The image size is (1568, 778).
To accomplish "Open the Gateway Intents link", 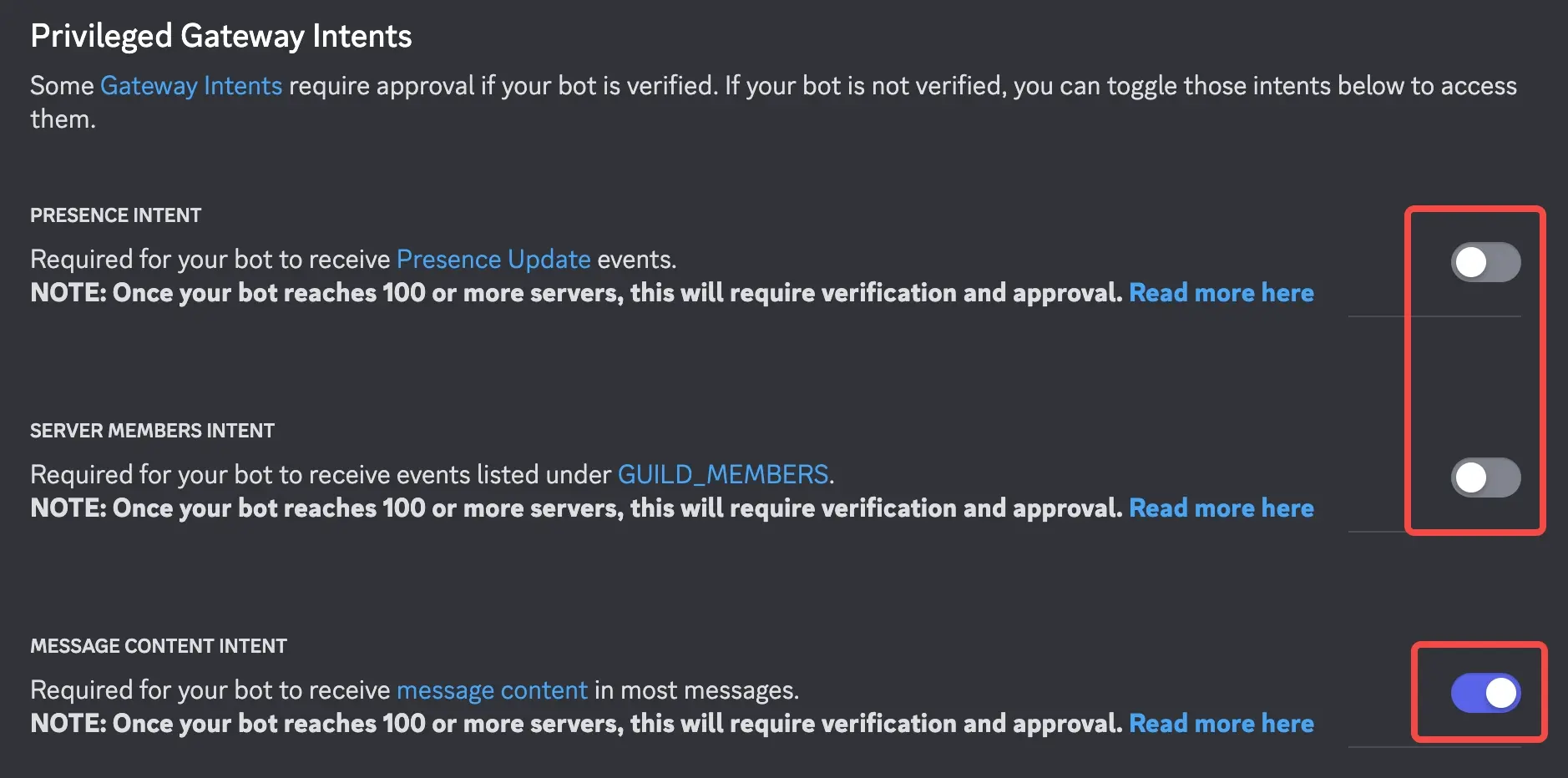I will pyautogui.click(x=191, y=86).
